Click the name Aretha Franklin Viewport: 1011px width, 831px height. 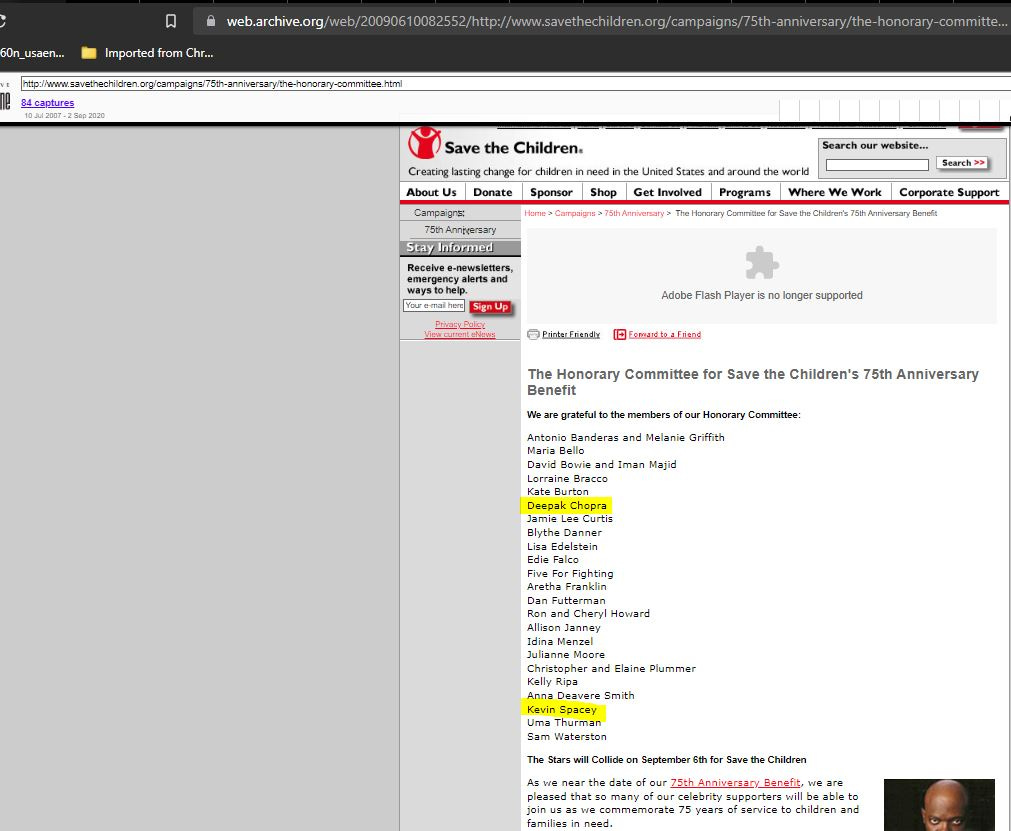567,587
